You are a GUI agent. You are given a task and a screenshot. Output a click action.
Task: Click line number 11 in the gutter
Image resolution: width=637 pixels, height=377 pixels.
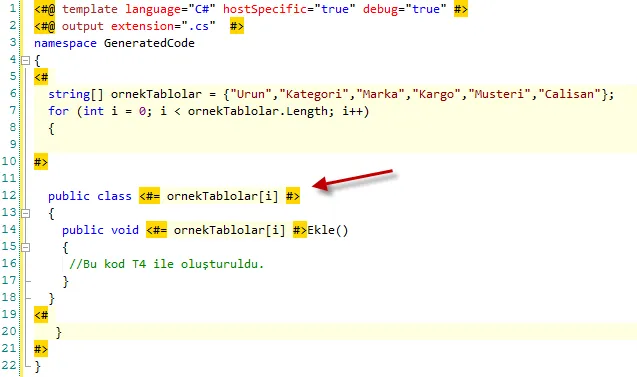(9, 179)
